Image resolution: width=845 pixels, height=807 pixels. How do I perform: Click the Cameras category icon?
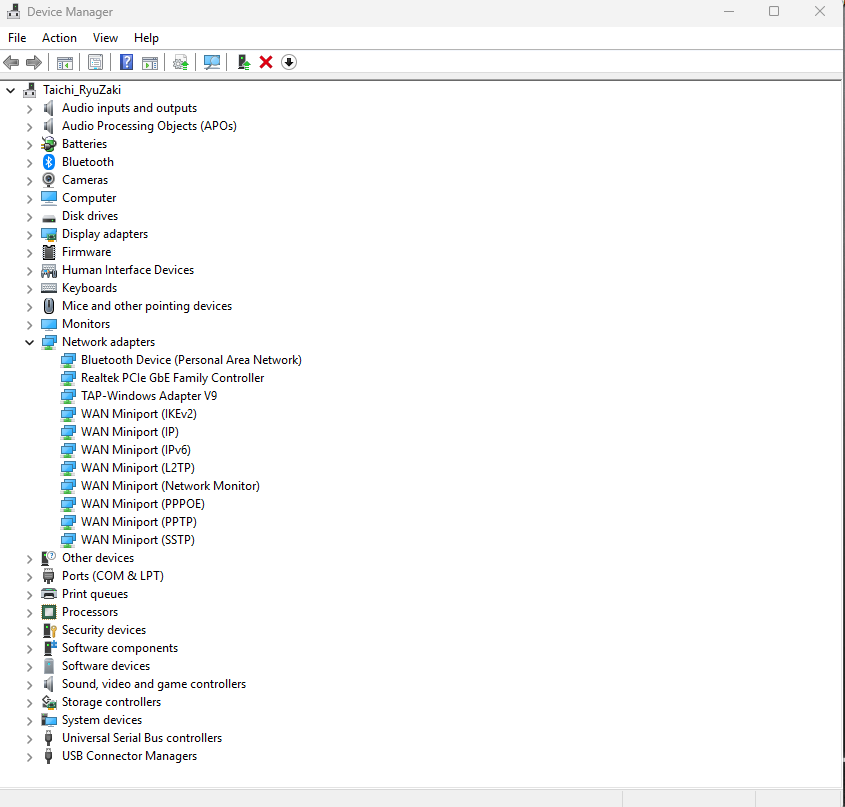click(x=49, y=180)
